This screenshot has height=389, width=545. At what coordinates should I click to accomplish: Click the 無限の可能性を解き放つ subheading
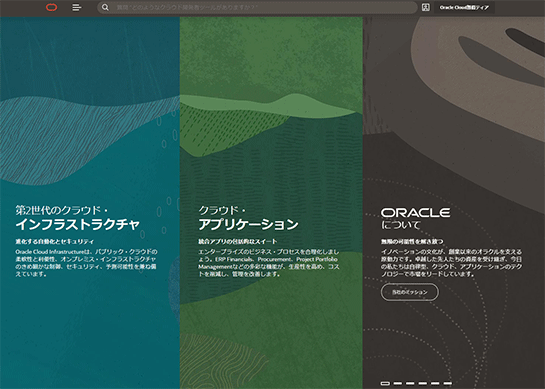point(412,241)
